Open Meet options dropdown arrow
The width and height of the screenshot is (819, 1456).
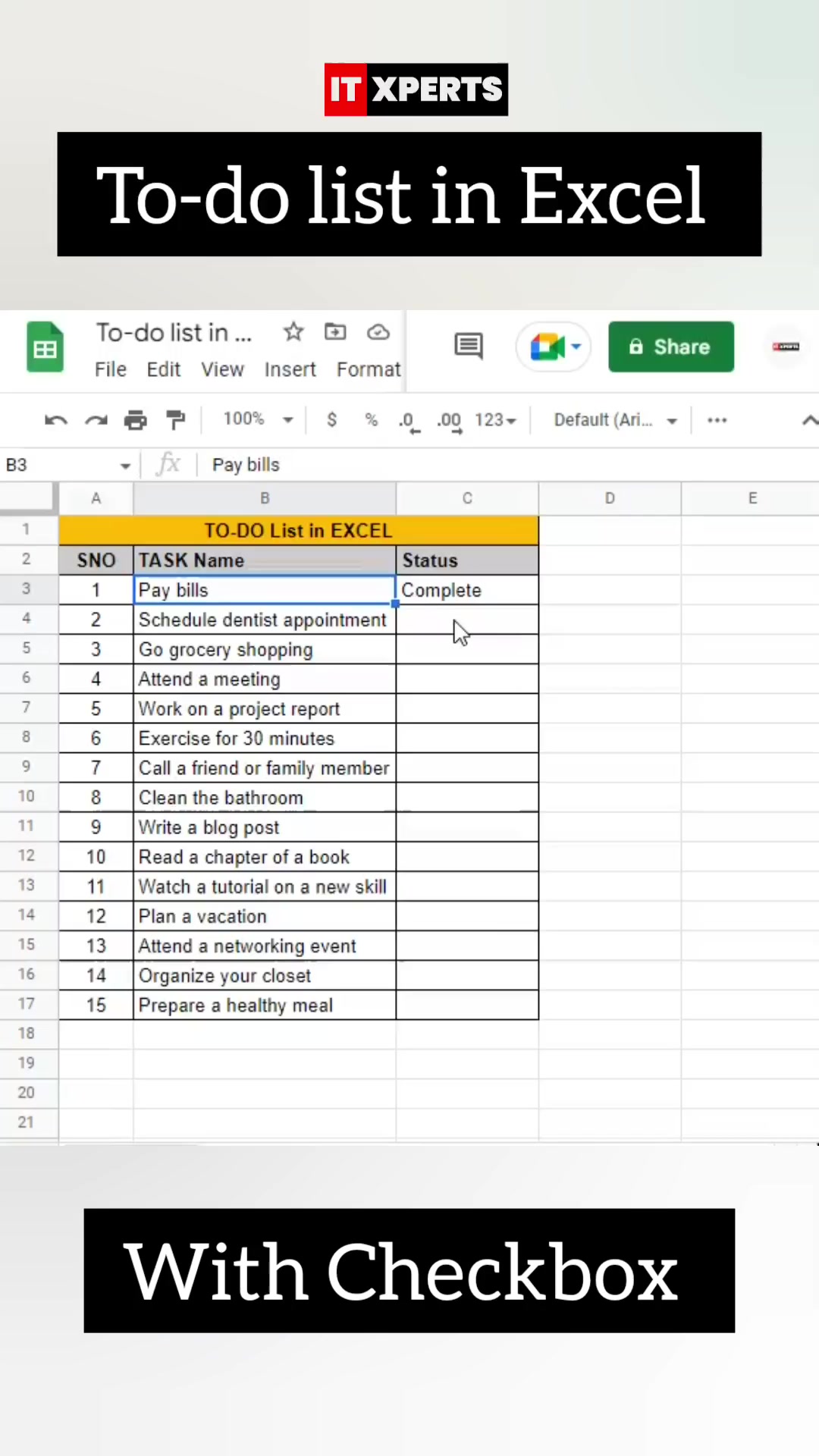click(x=576, y=347)
